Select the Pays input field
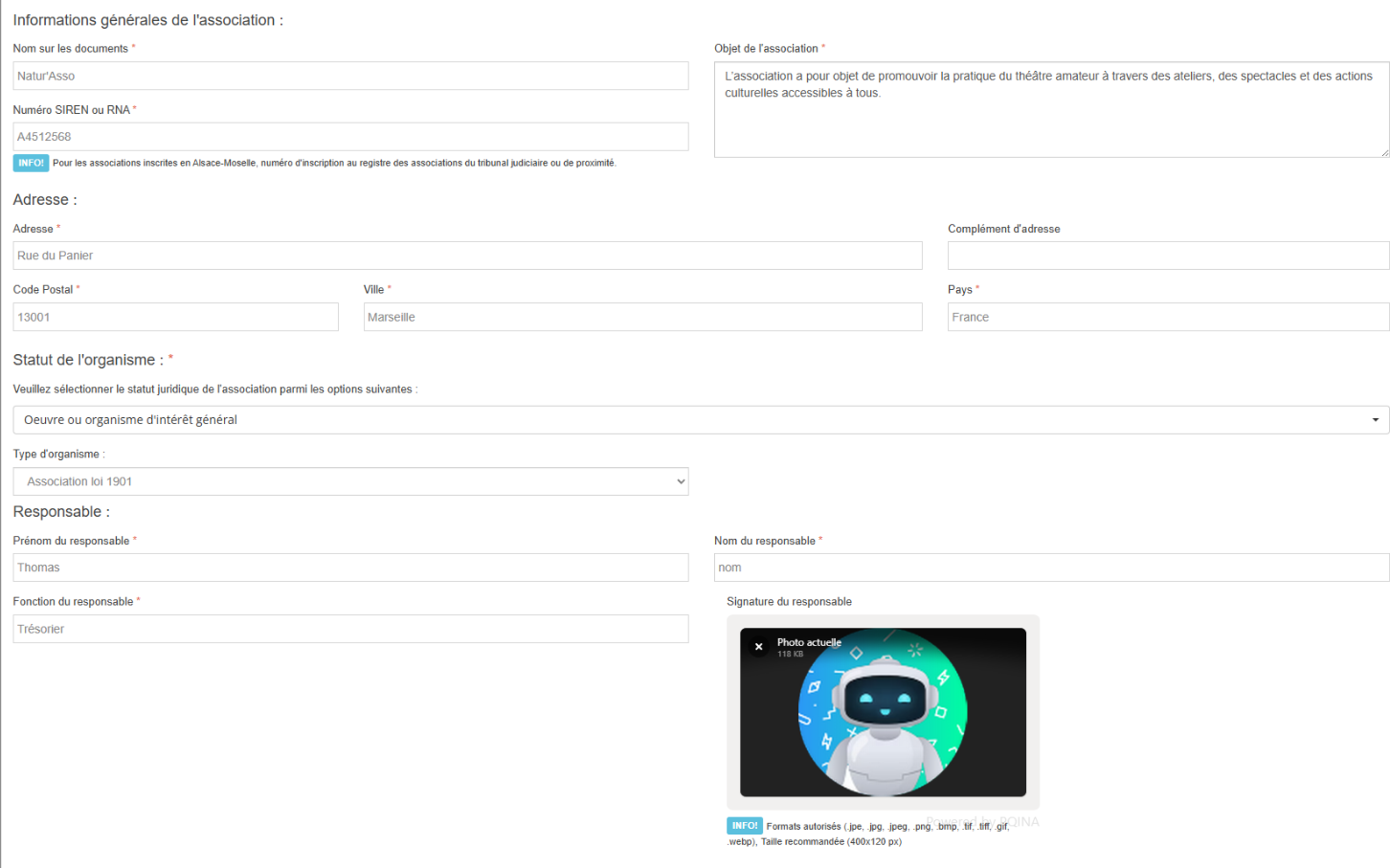The width and height of the screenshot is (1390, 868). coord(1167,317)
